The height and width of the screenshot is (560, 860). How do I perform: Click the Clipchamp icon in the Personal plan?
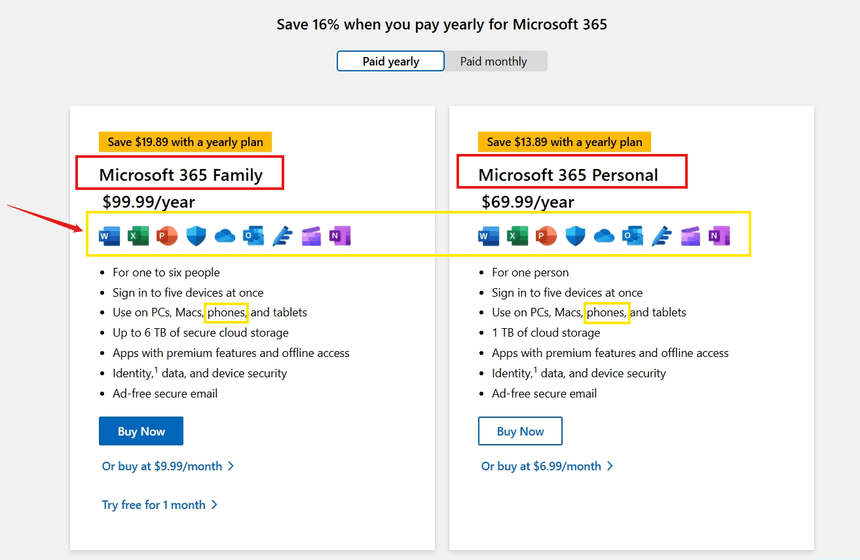(x=690, y=237)
